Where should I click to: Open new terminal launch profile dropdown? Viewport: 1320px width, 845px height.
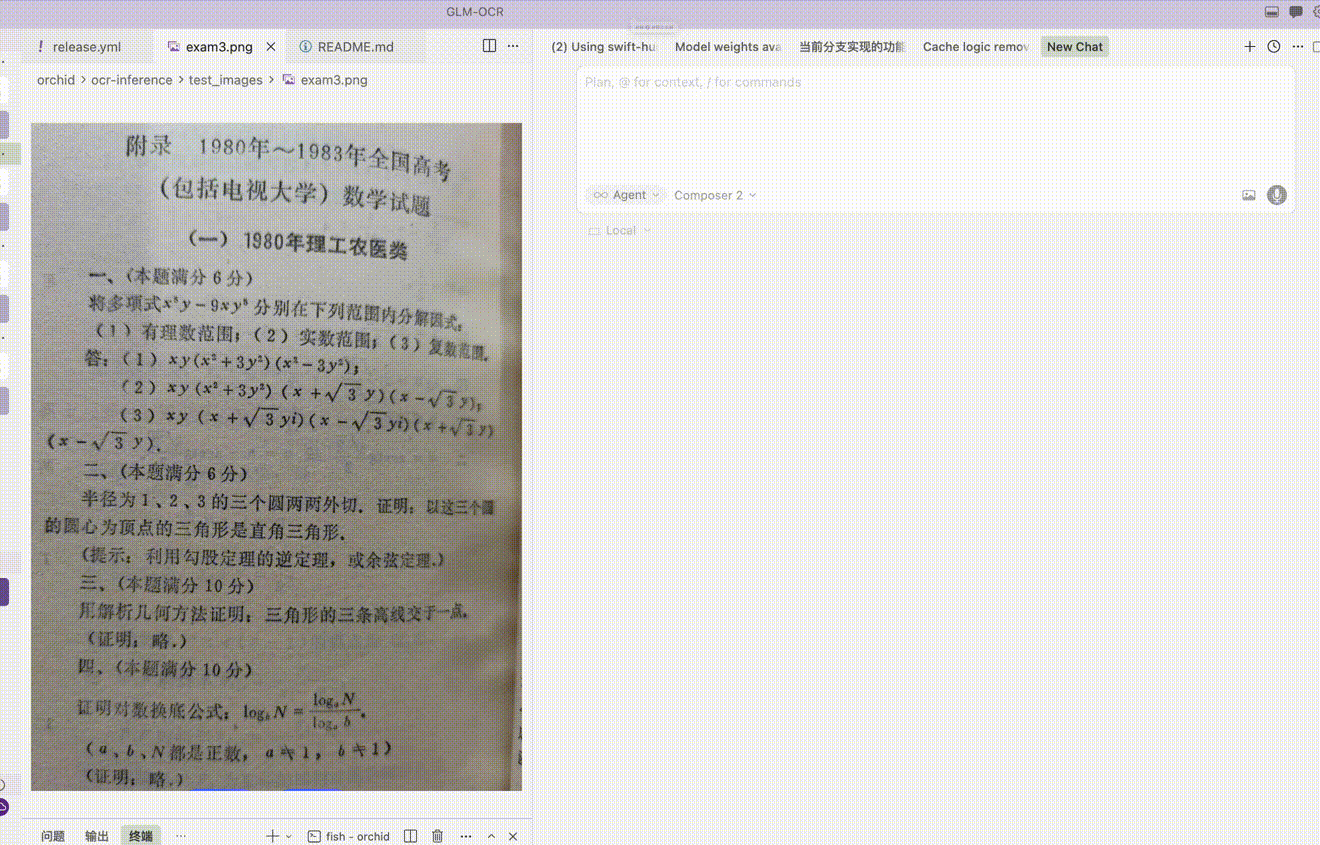[x=289, y=836]
